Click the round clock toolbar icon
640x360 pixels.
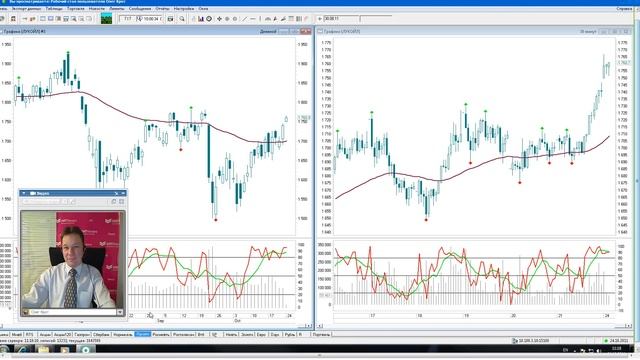coord(209,19)
